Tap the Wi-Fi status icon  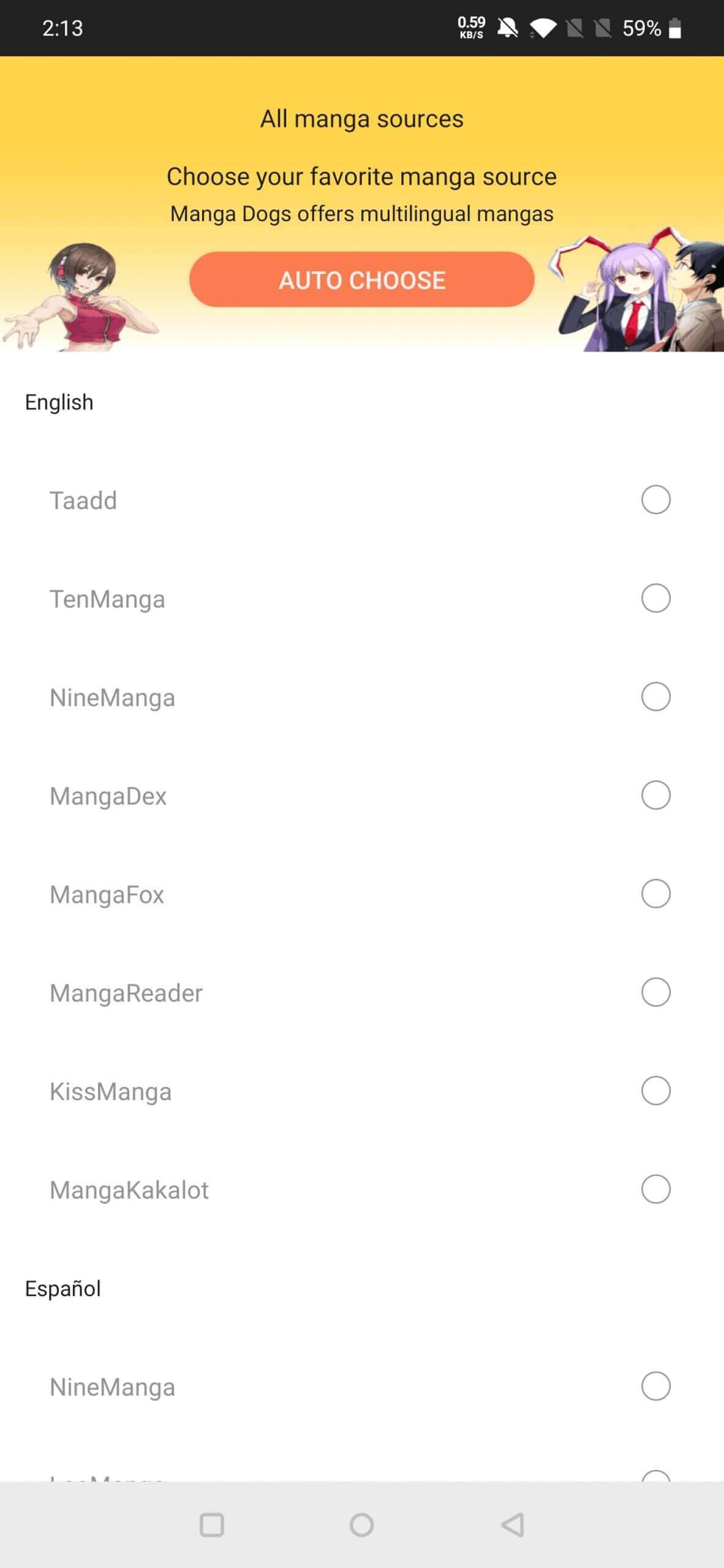point(543,28)
